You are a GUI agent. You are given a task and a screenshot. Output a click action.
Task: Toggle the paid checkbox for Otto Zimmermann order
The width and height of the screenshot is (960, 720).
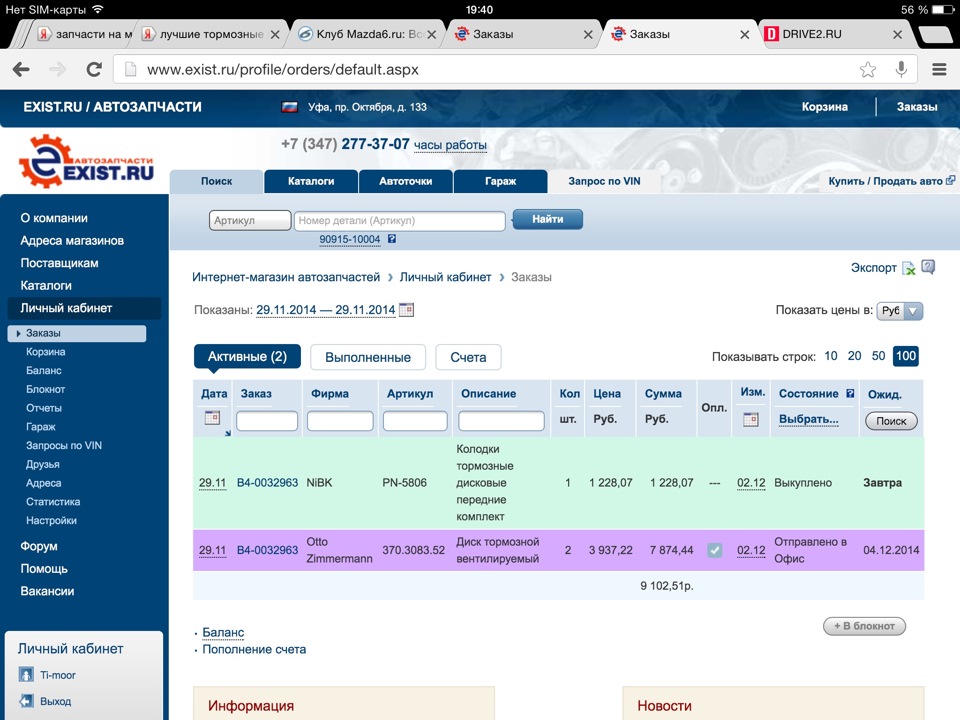pyautogui.click(x=714, y=550)
